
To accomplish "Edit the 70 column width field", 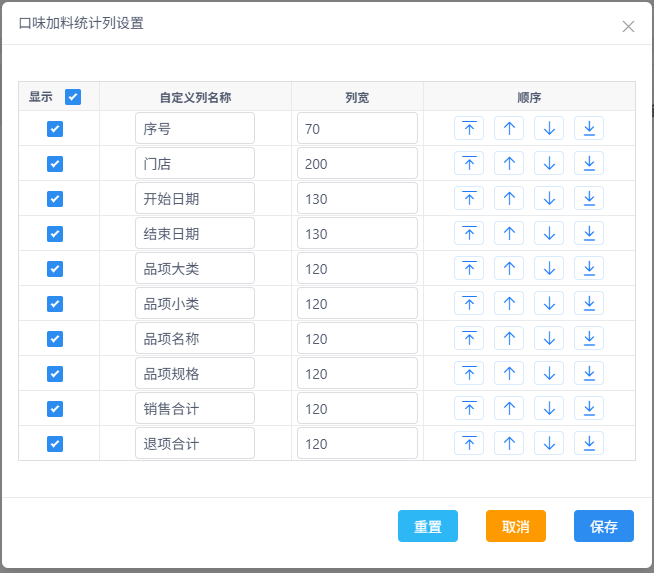I will coord(357,128).
